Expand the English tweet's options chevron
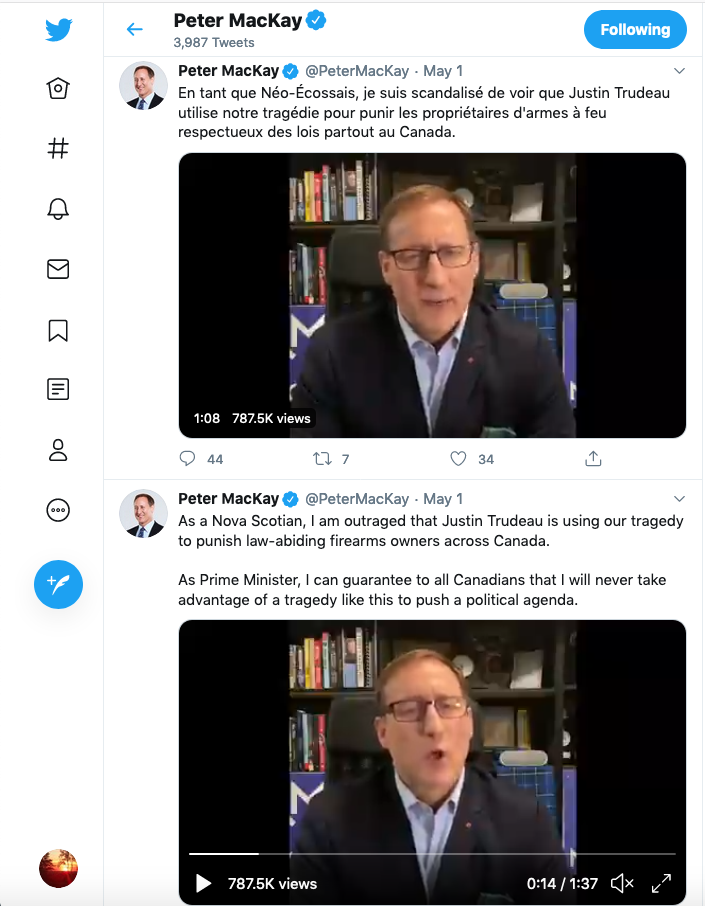705x906 pixels. coord(679,498)
